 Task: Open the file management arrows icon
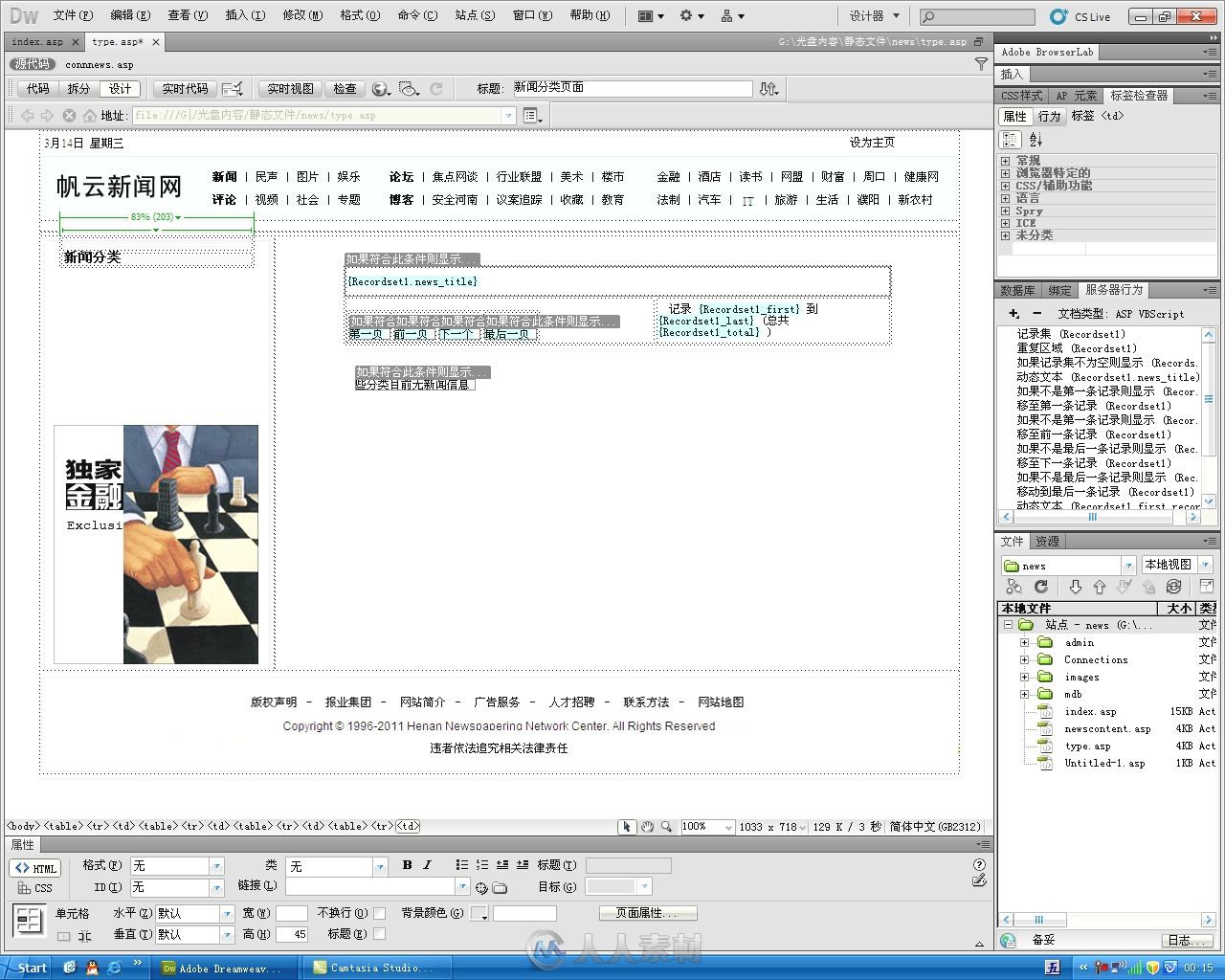click(x=768, y=89)
